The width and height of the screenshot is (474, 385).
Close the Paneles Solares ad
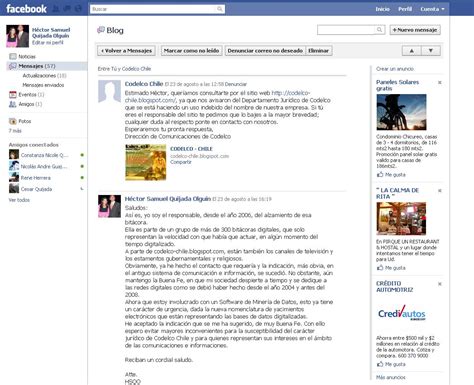pos(440,82)
